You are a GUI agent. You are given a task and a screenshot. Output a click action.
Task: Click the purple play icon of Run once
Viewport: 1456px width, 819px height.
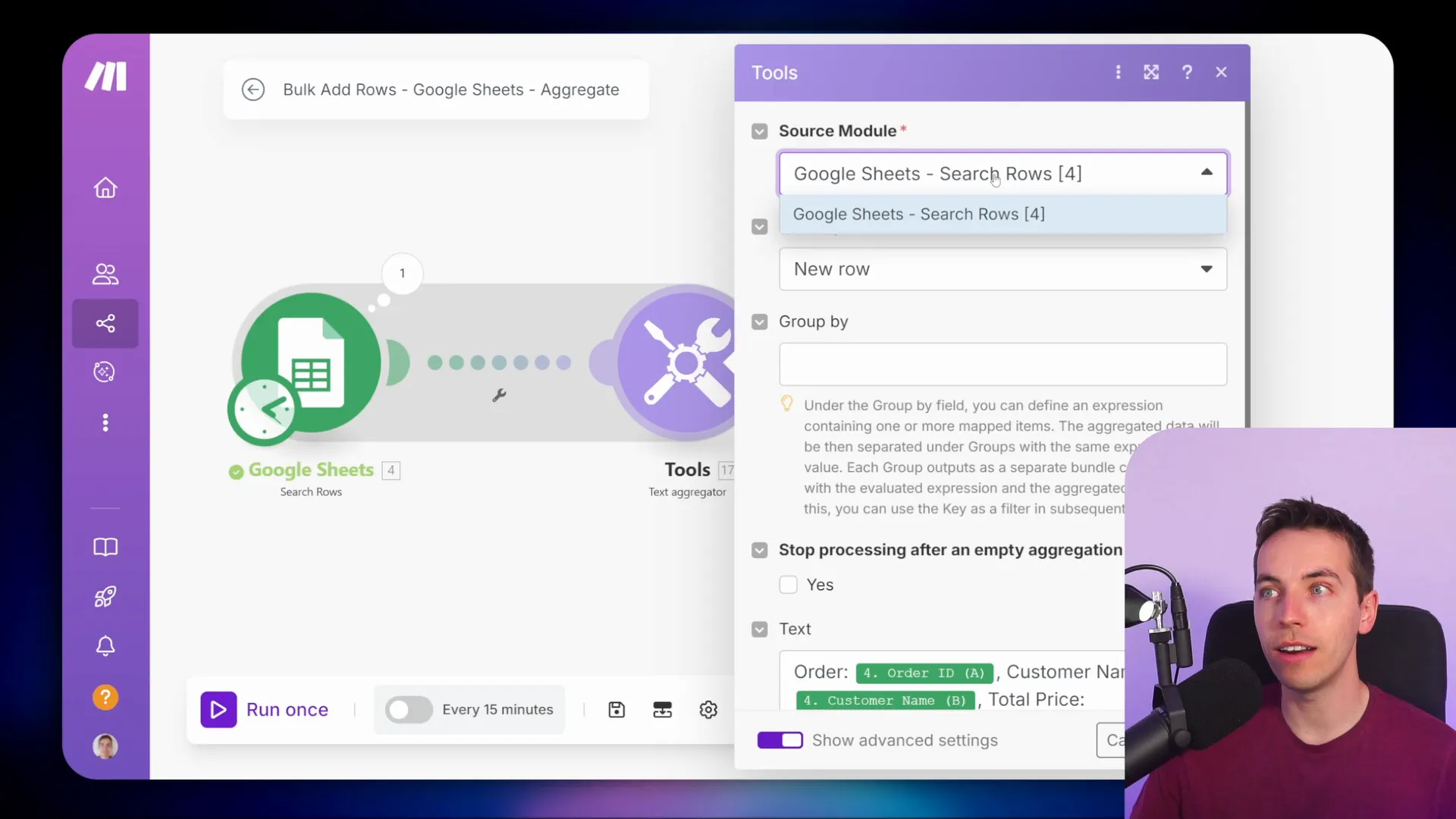(218, 710)
